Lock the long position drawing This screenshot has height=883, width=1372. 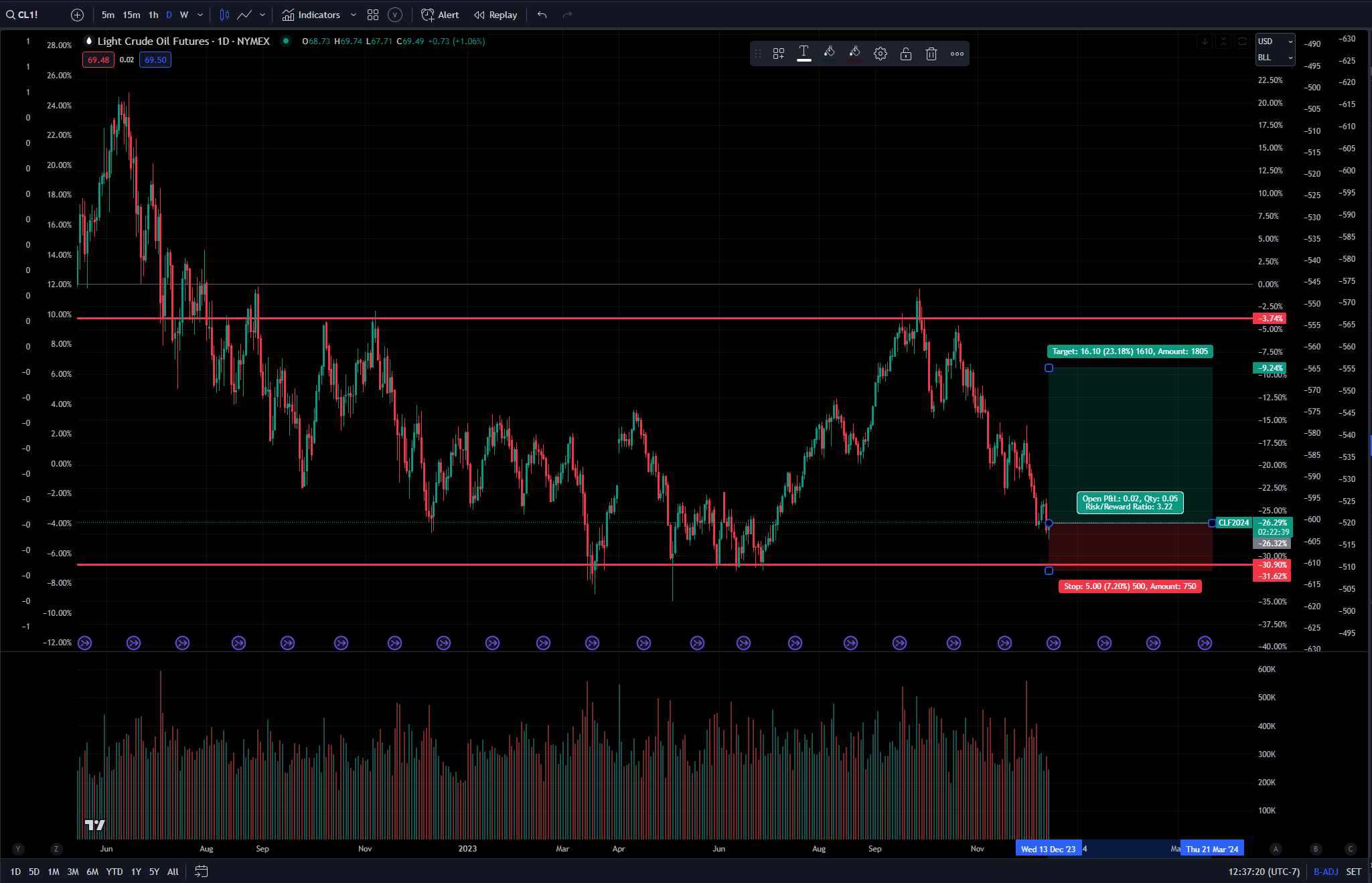point(906,54)
